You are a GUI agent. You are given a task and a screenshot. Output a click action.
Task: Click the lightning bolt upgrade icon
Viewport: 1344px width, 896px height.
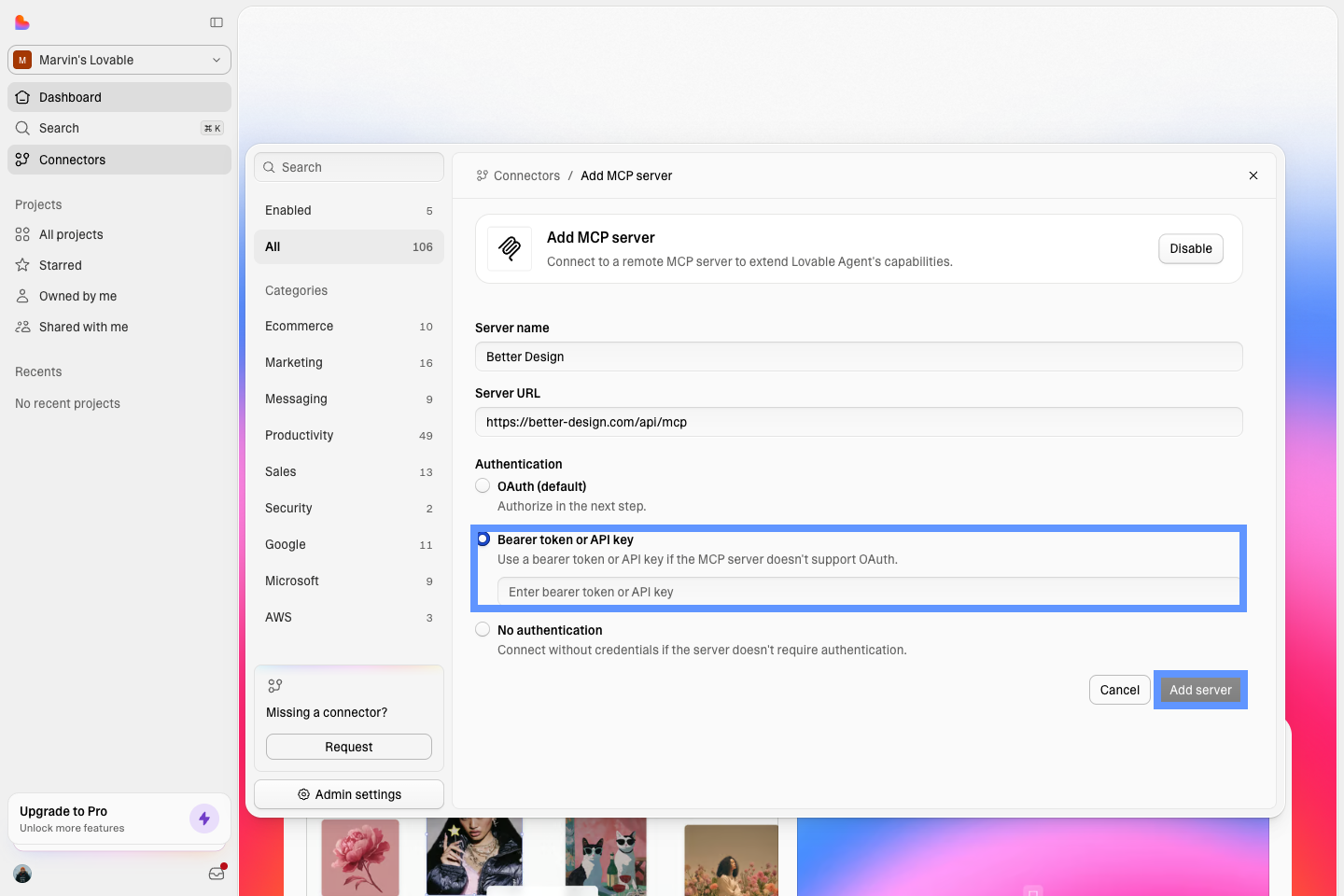[204, 819]
